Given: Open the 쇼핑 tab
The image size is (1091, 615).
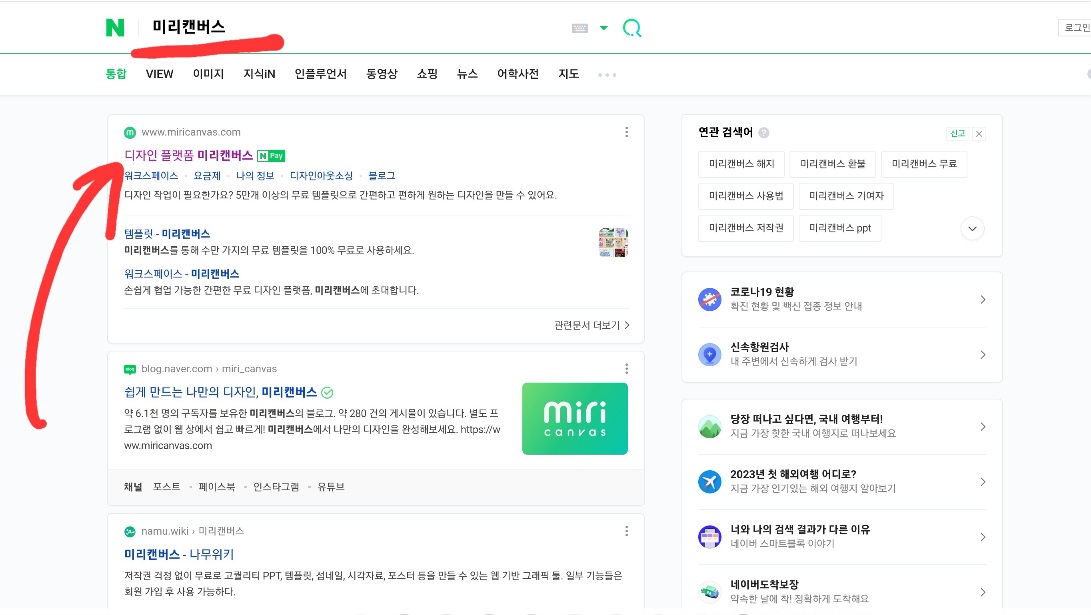Looking at the screenshot, I should [427, 74].
